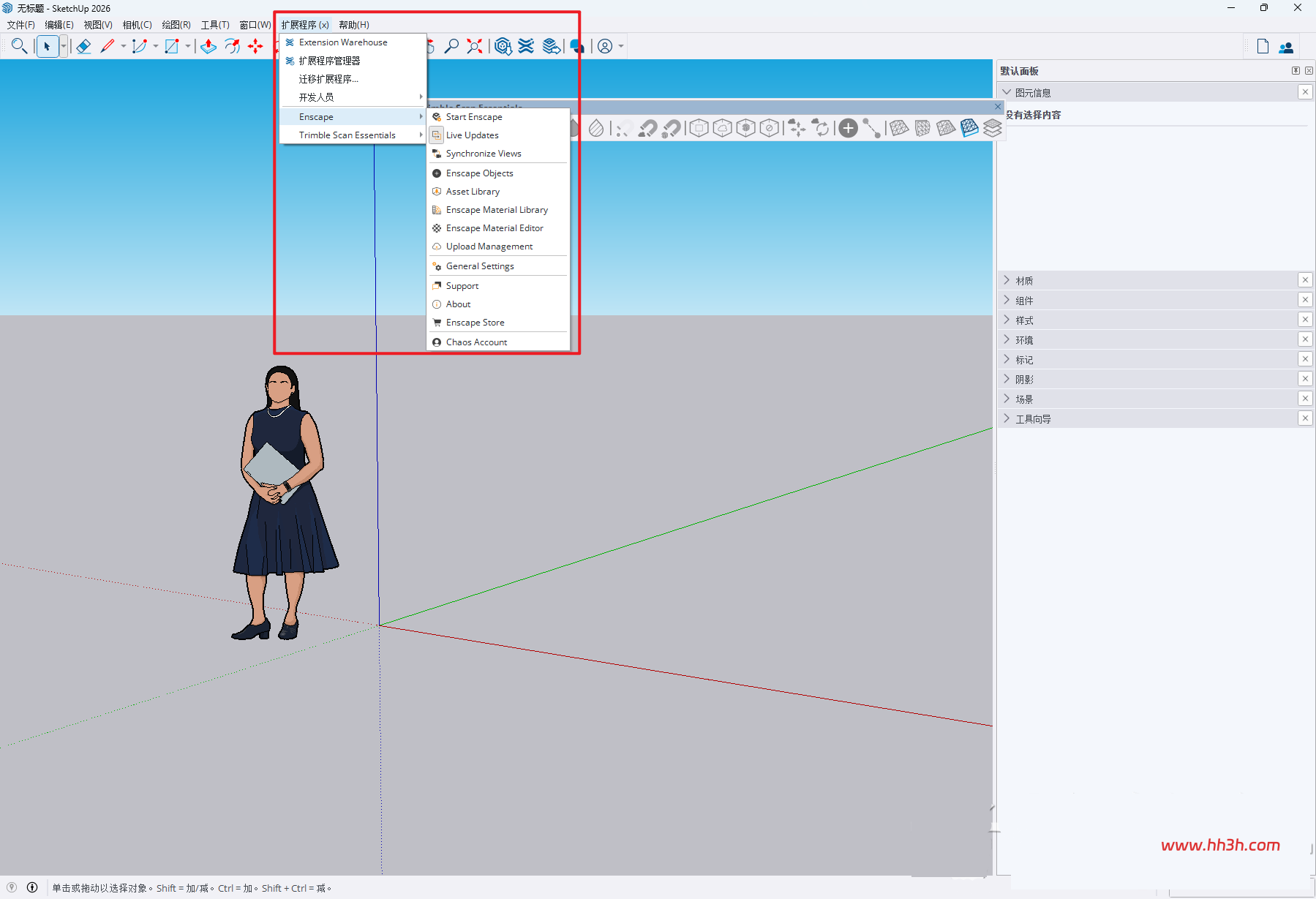
Task: Activate the Push/Pull tool
Action: coord(208,46)
